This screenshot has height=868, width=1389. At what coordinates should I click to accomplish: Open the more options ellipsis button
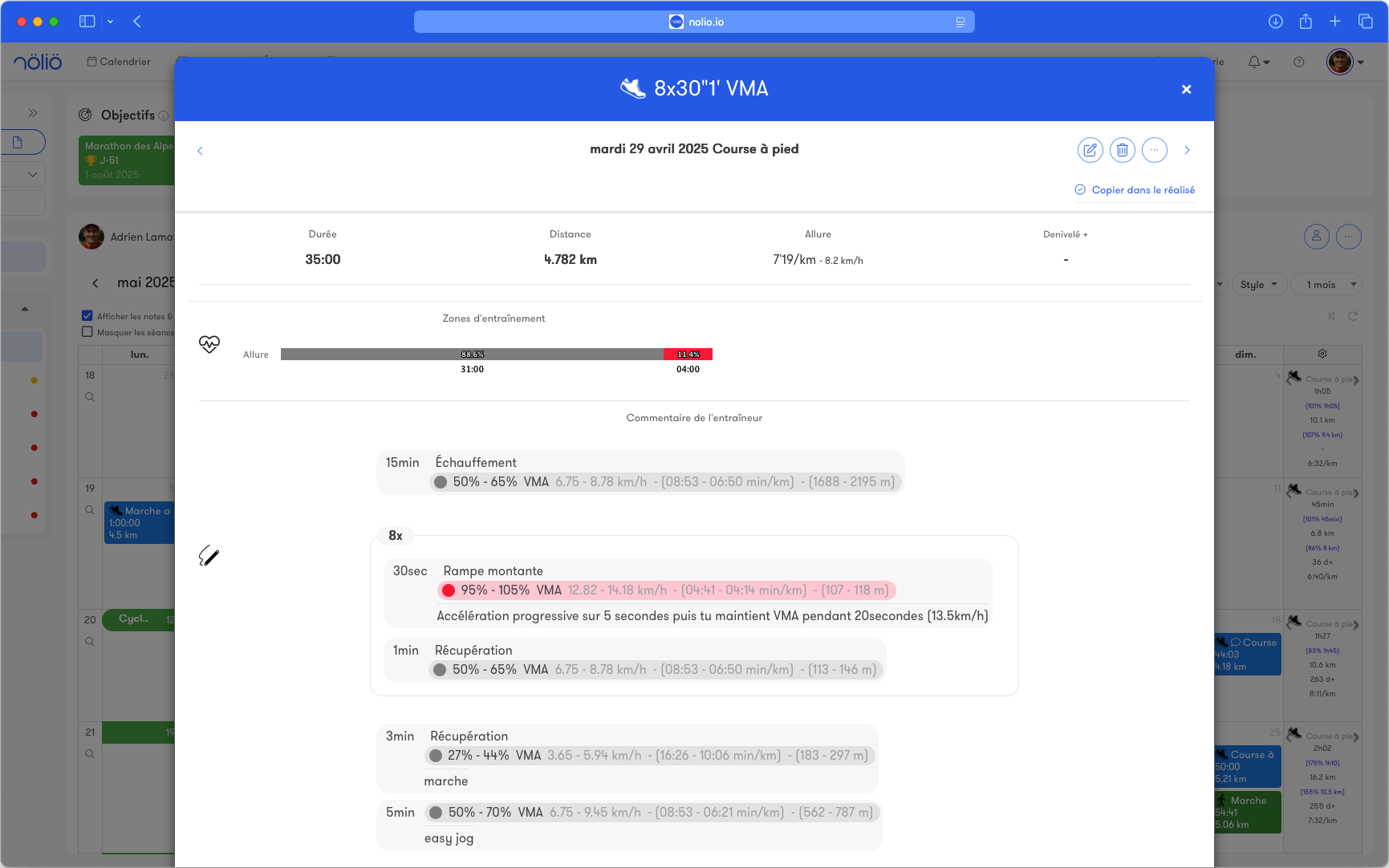1154,150
